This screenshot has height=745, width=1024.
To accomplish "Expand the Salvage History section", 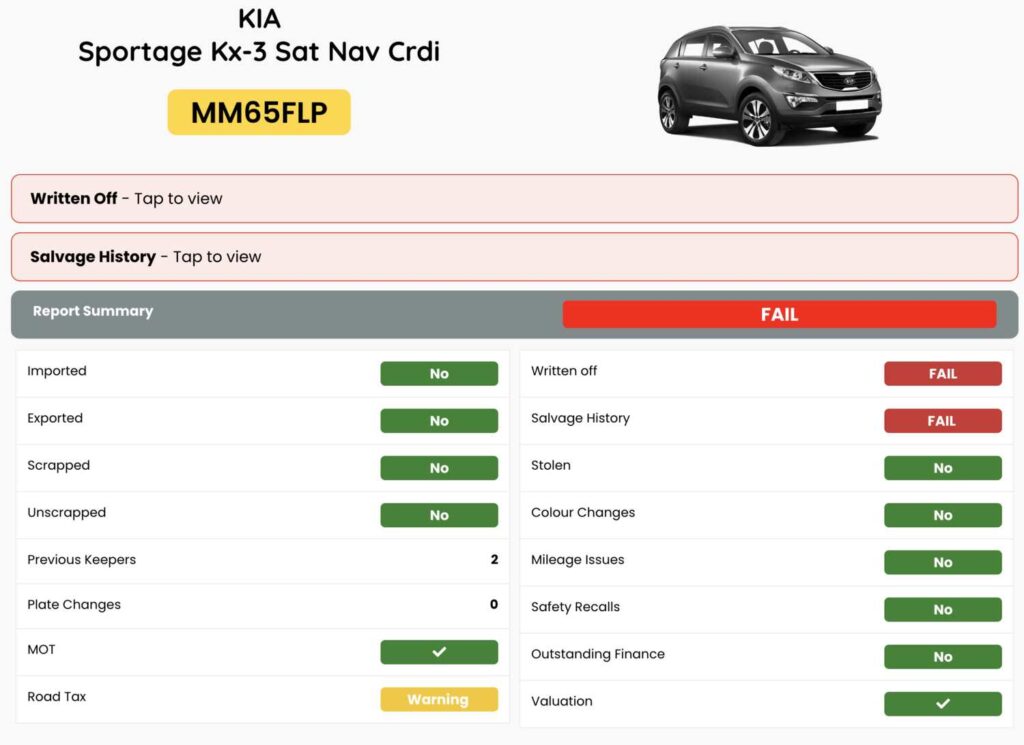I will click(x=512, y=256).
